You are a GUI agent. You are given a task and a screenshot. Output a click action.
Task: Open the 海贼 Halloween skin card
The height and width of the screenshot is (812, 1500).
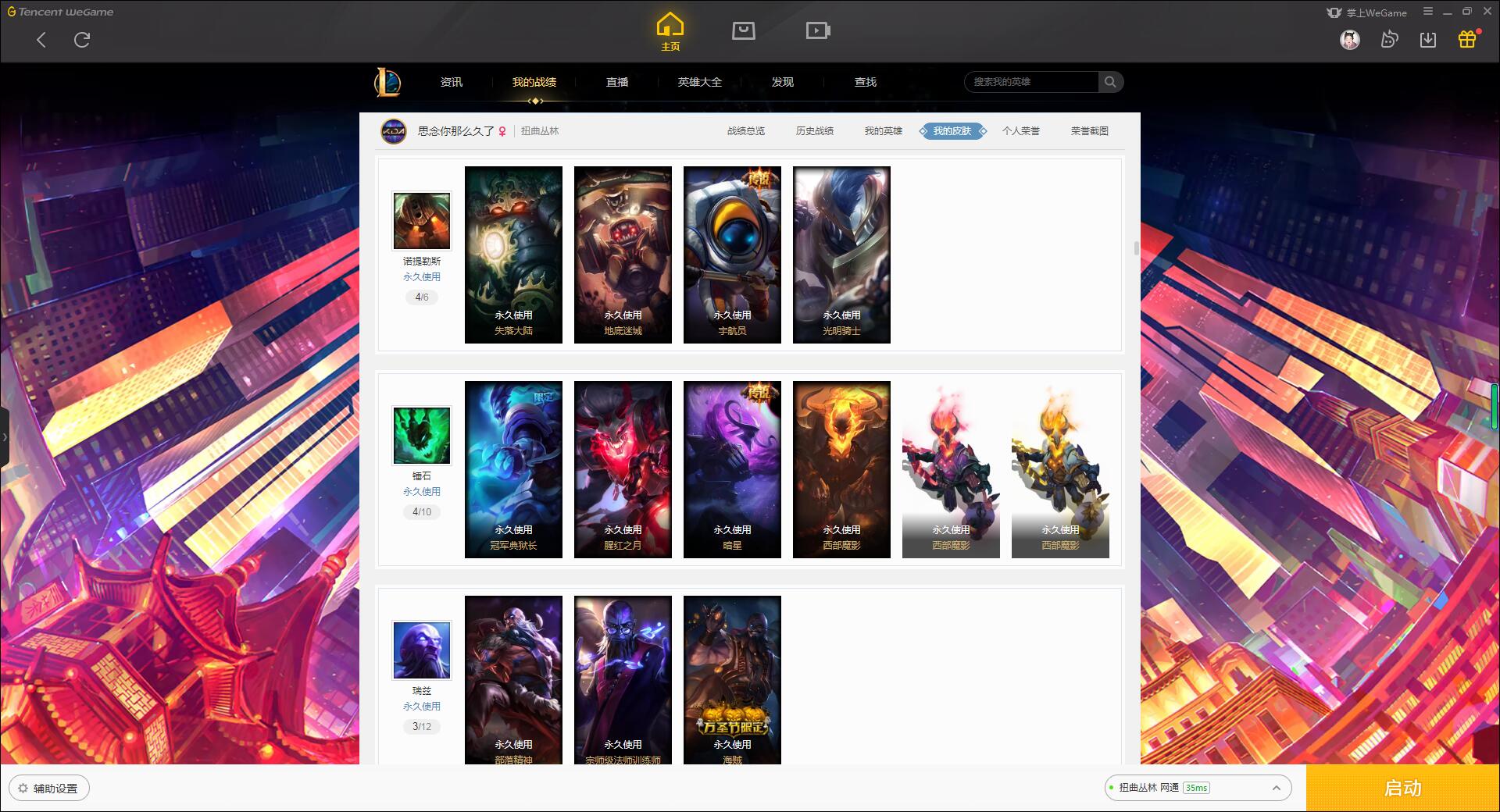732,680
